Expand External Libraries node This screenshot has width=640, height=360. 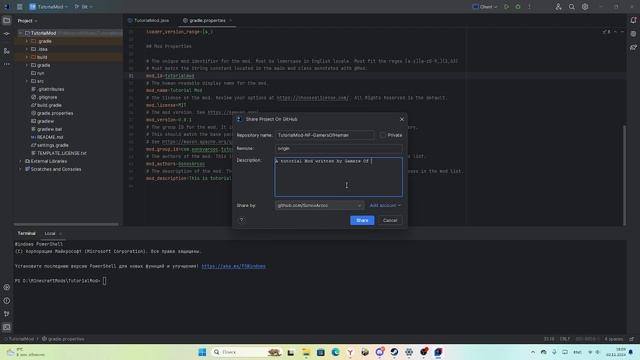click(x=20, y=161)
